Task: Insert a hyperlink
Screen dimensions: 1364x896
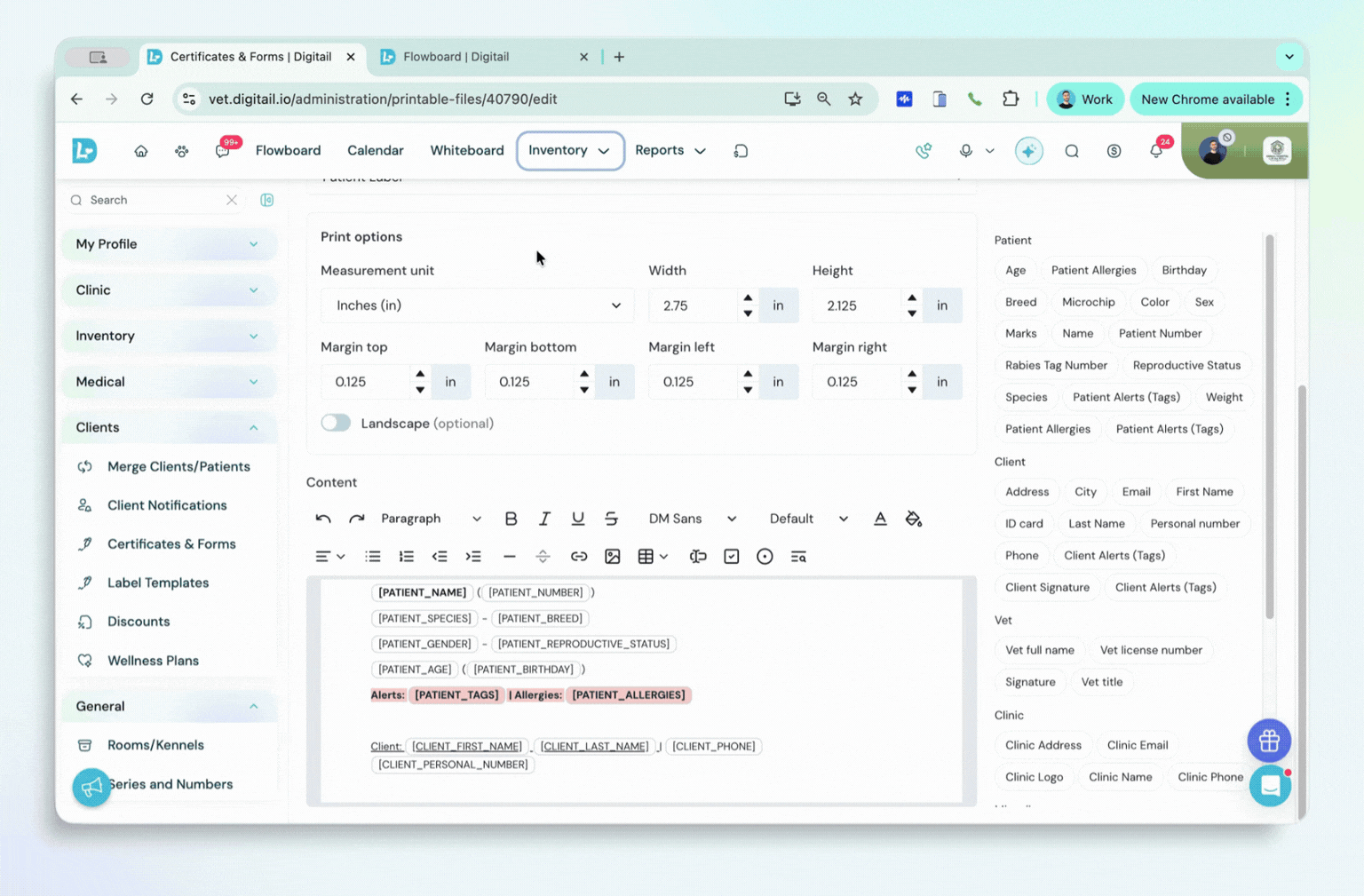Action: 579,557
